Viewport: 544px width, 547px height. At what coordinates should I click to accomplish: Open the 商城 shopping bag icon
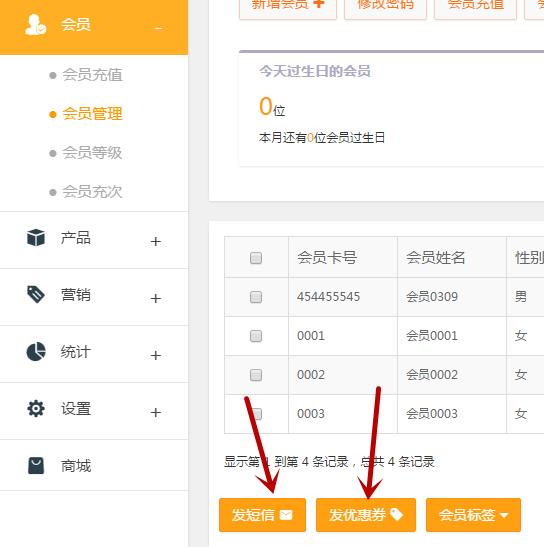36,466
